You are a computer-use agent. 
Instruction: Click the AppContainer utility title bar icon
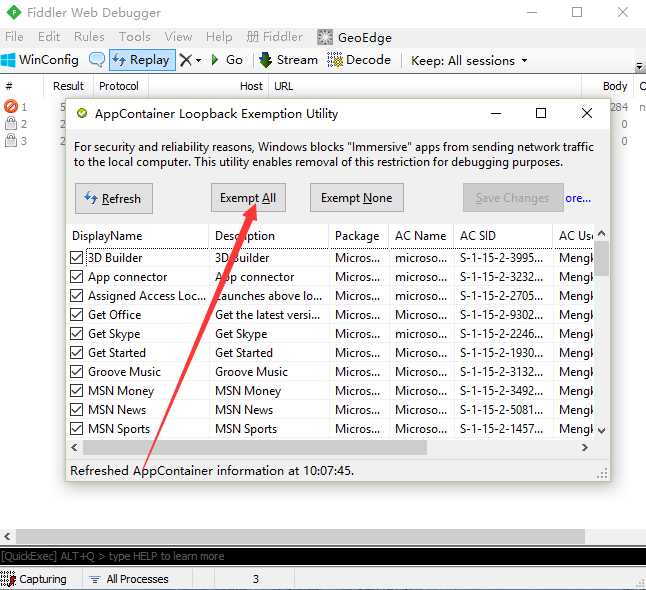[82, 113]
